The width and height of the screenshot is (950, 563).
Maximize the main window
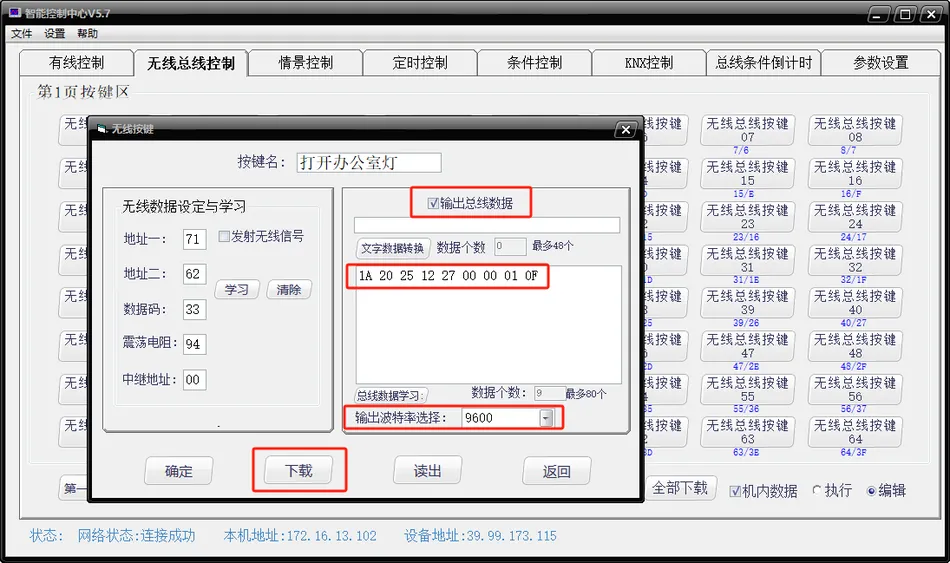tap(905, 14)
